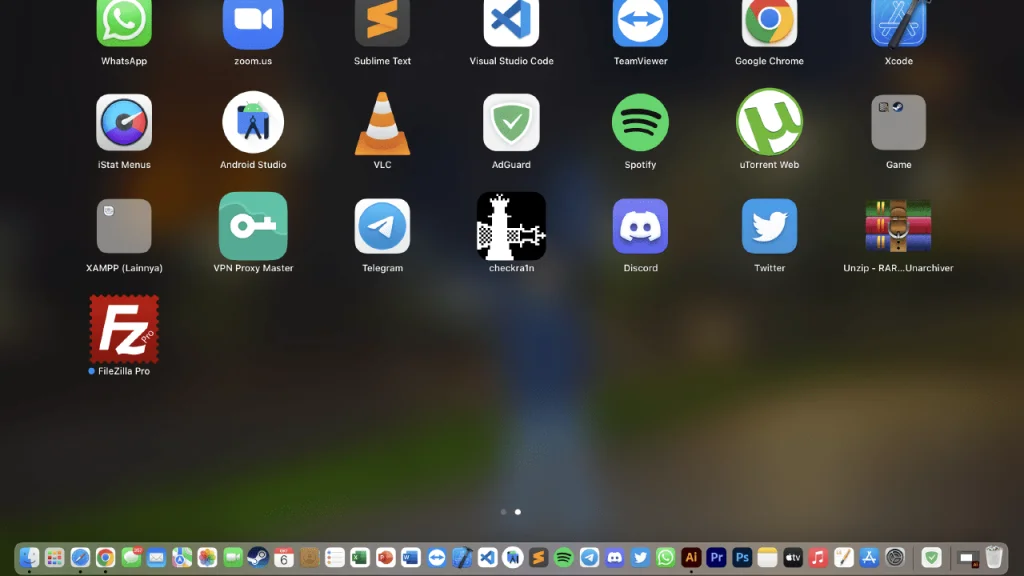Launch Spotify from the Launchpad grid
1024x576 pixels.
(640, 122)
